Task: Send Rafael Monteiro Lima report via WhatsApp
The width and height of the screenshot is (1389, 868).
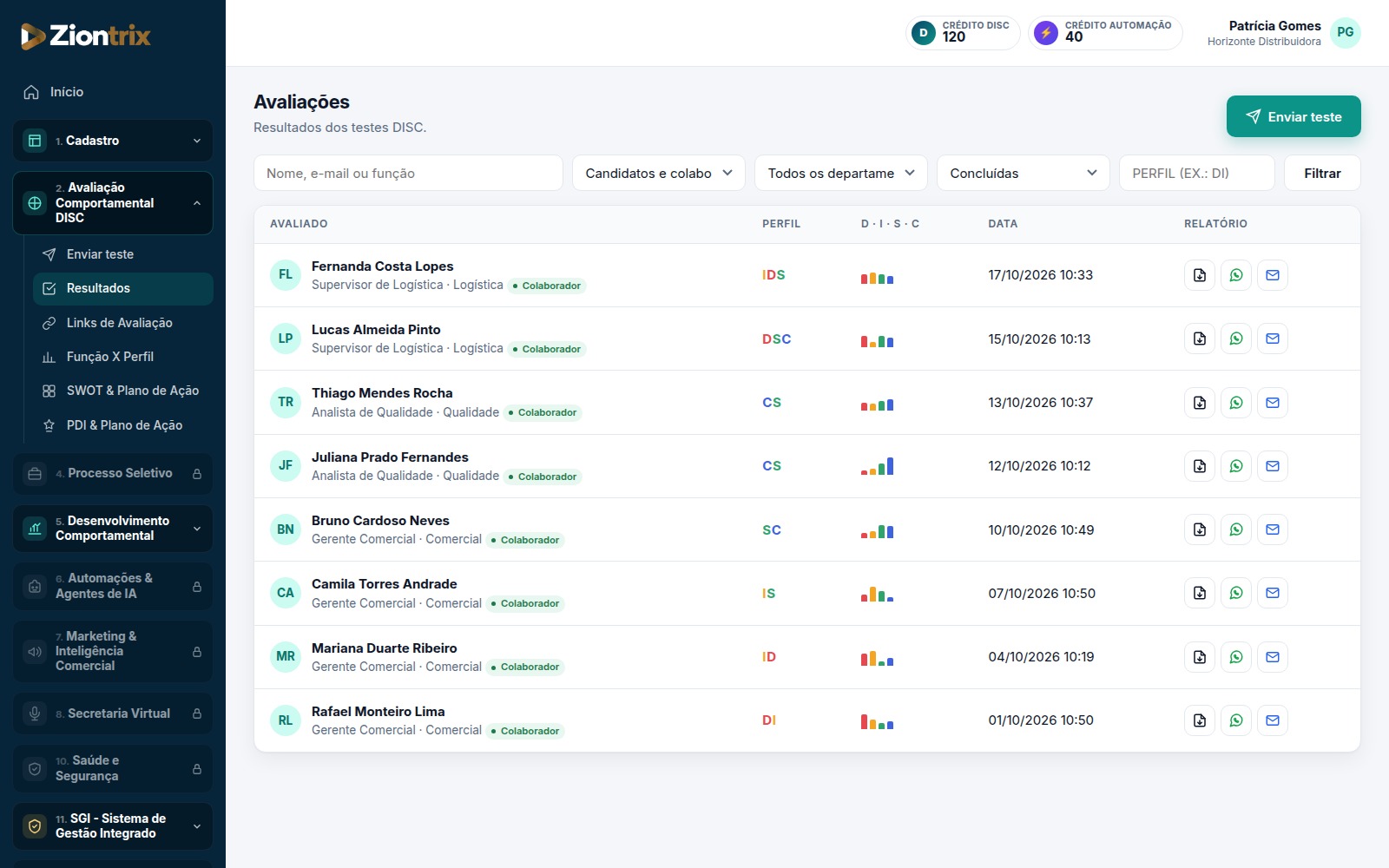Action: pos(1236,720)
